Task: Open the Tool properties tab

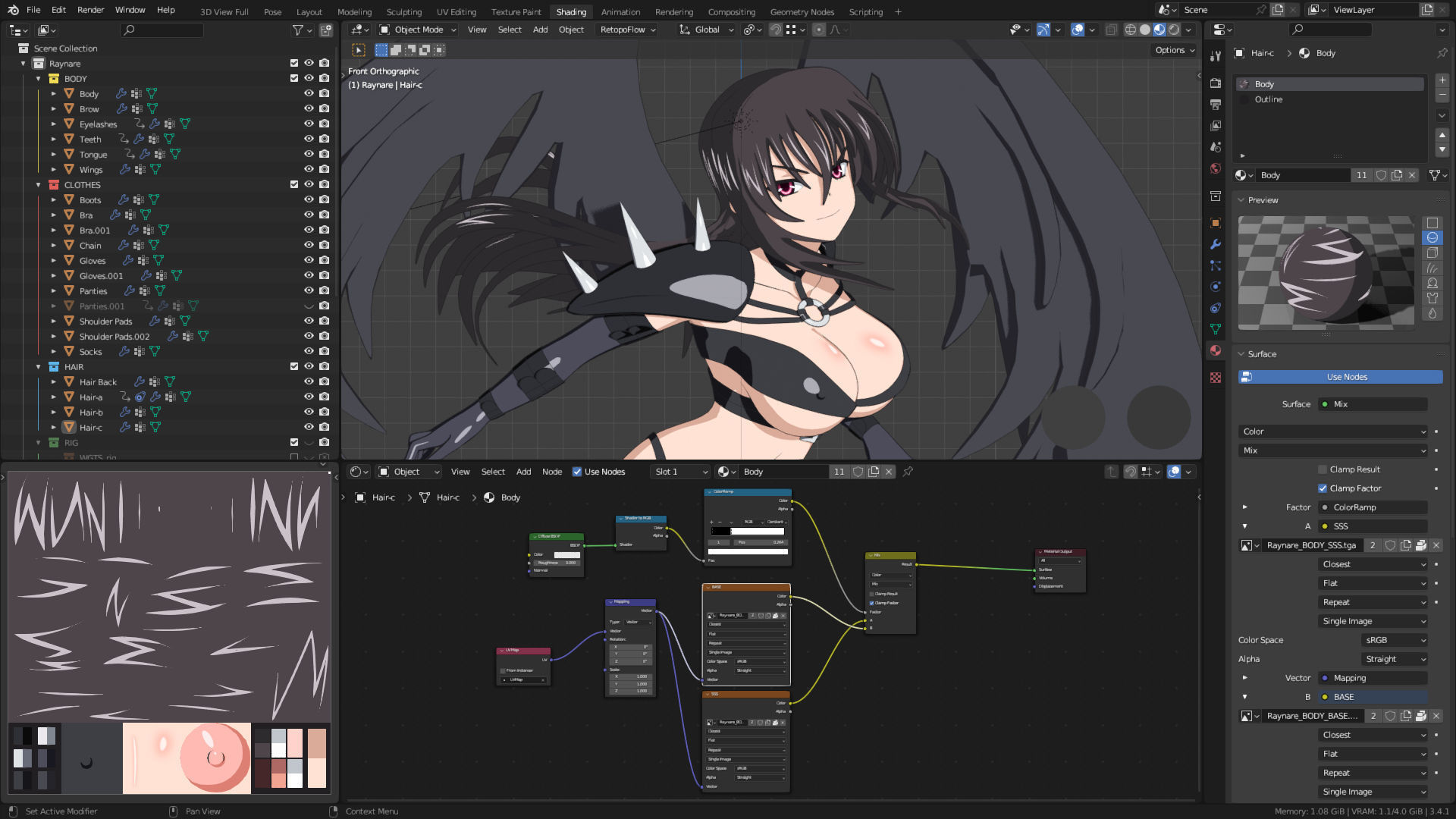Action: pos(1216,56)
